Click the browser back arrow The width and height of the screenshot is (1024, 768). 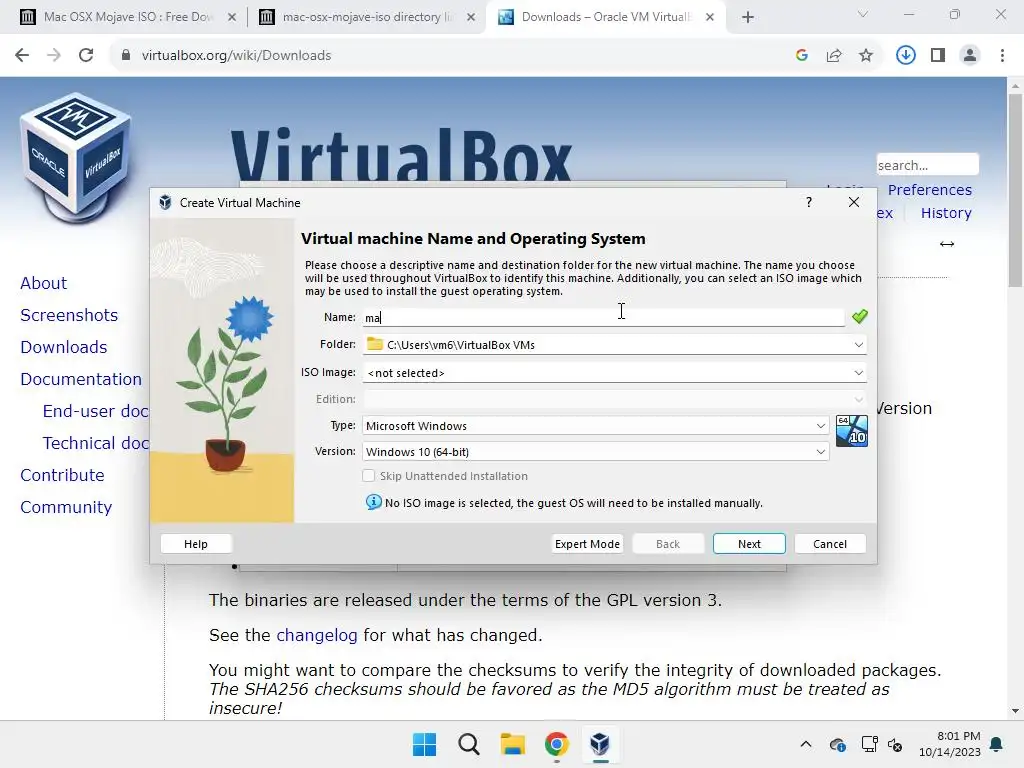(x=22, y=56)
